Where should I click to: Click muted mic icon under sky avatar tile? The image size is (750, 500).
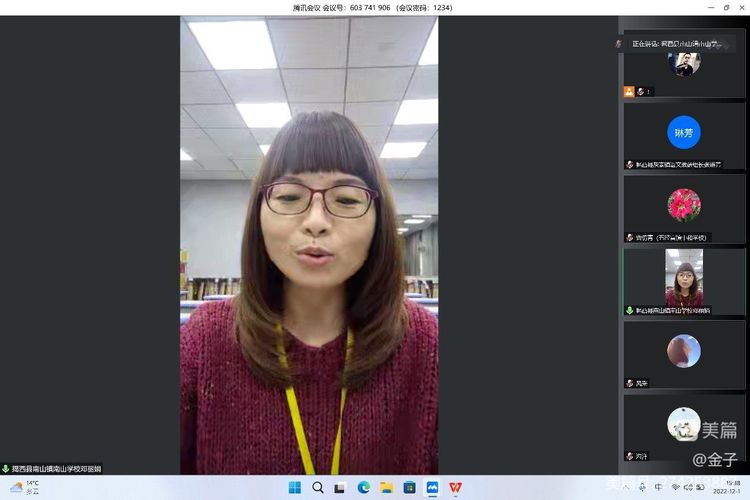(630, 383)
